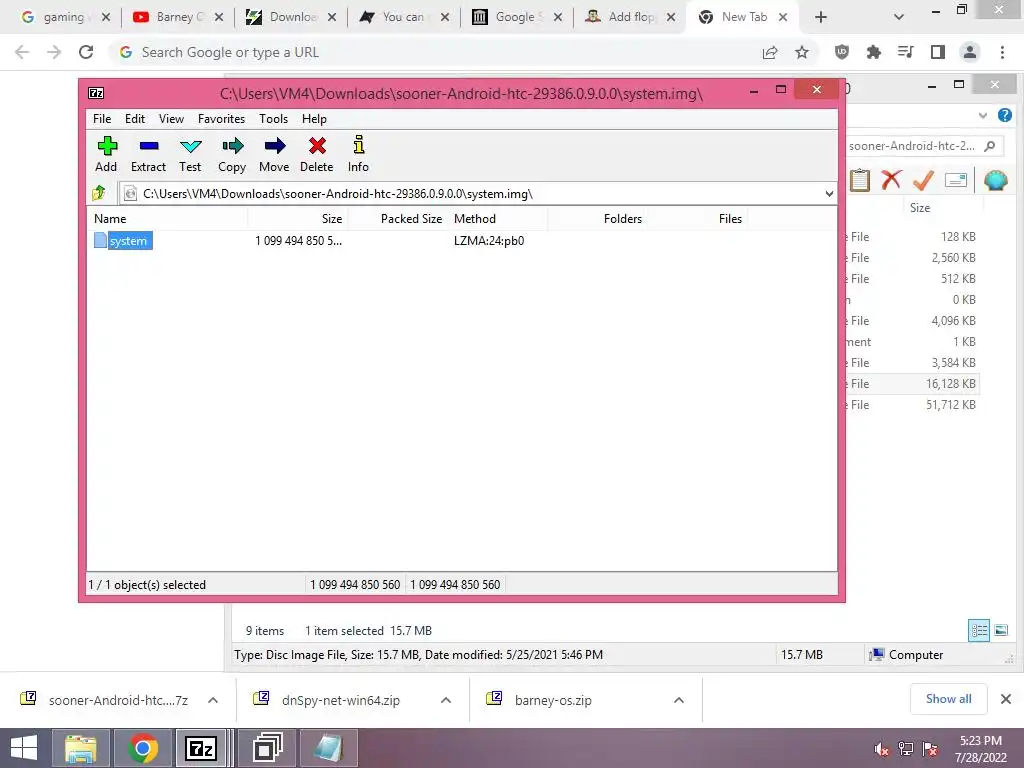Open Chrome Extensions puzzle icon
This screenshot has height=768, width=1024.
(874, 52)
